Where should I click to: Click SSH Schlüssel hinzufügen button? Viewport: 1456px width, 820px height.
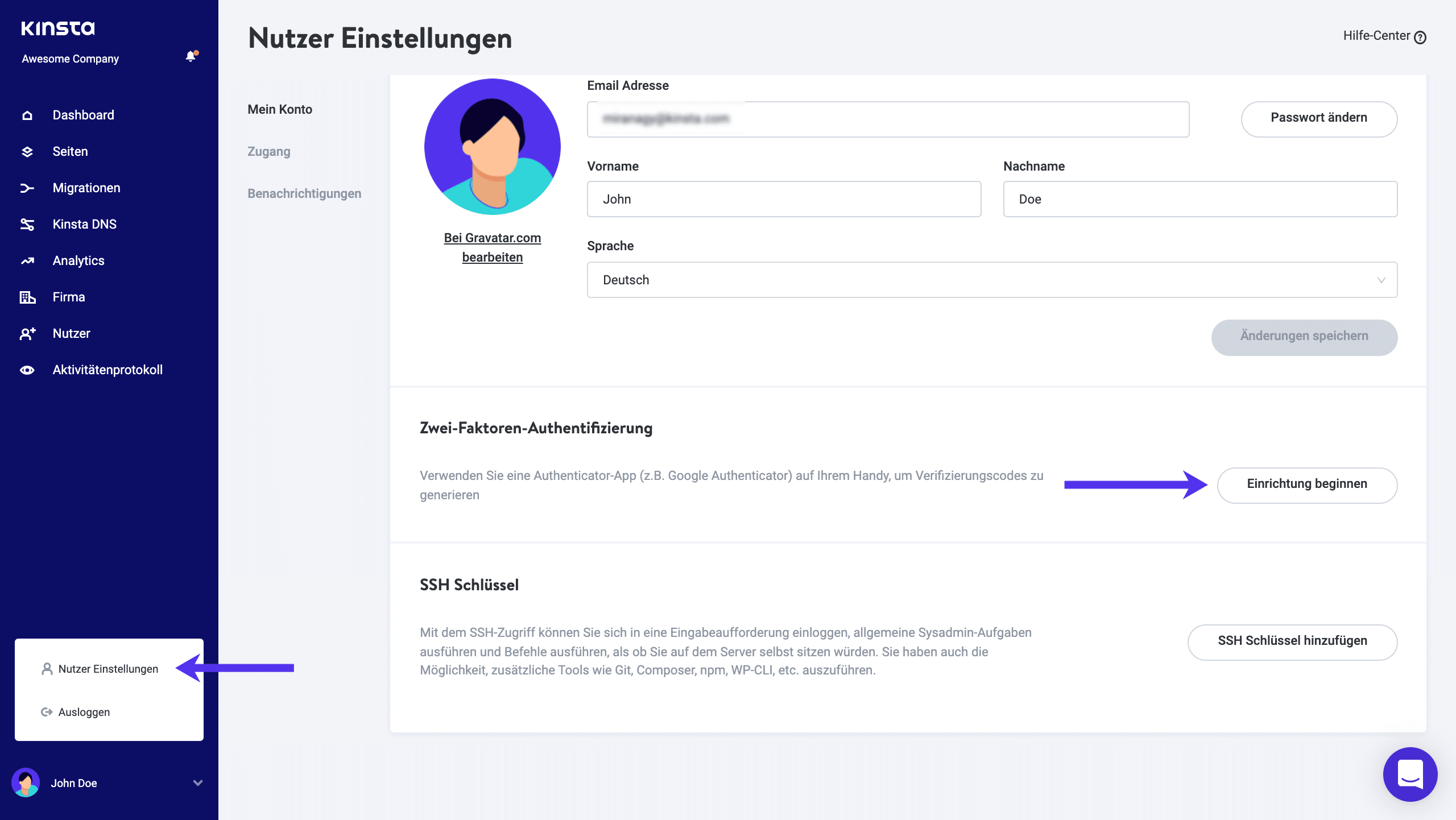1292,641
